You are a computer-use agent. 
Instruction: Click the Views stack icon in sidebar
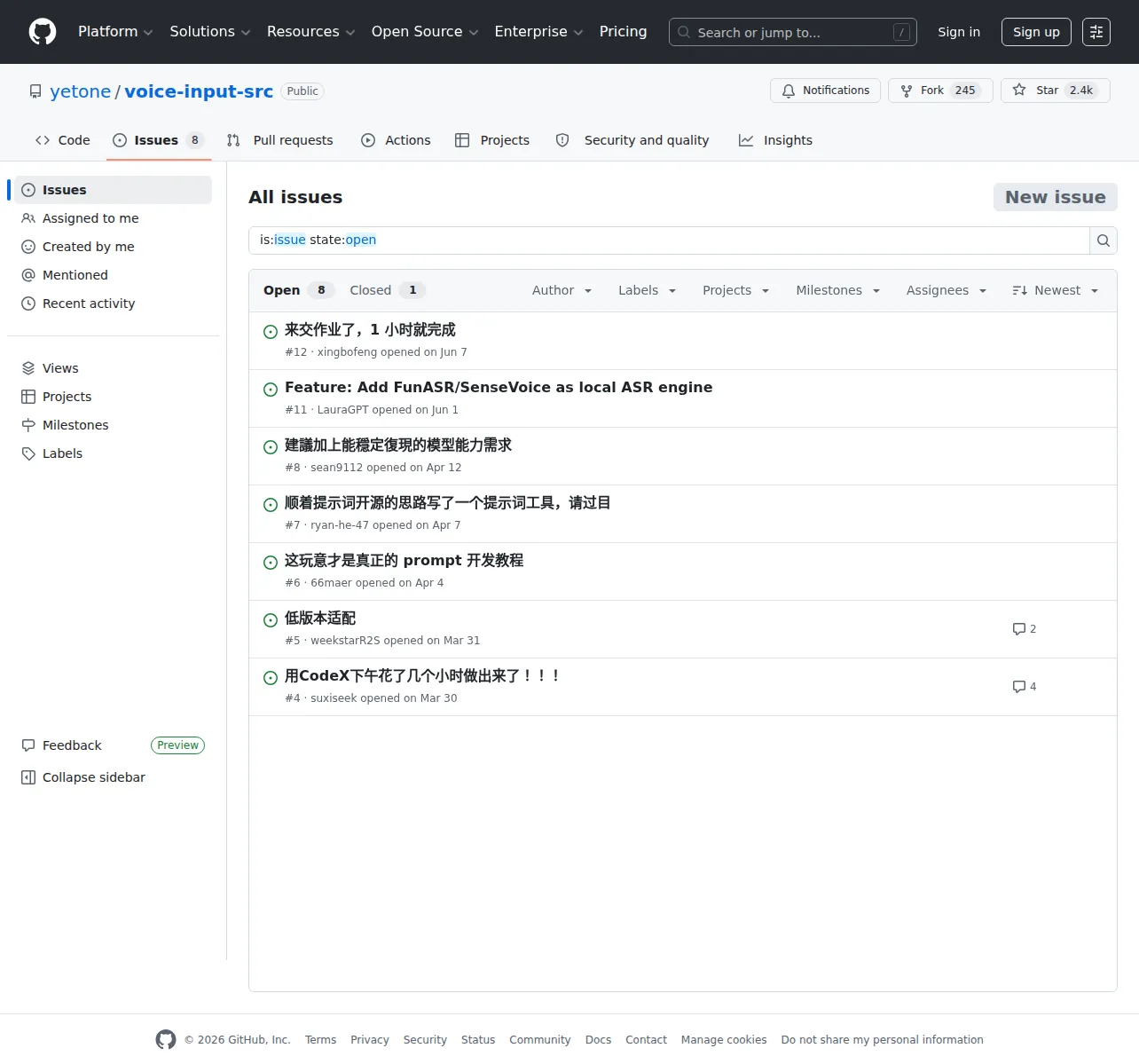point(28,368)
